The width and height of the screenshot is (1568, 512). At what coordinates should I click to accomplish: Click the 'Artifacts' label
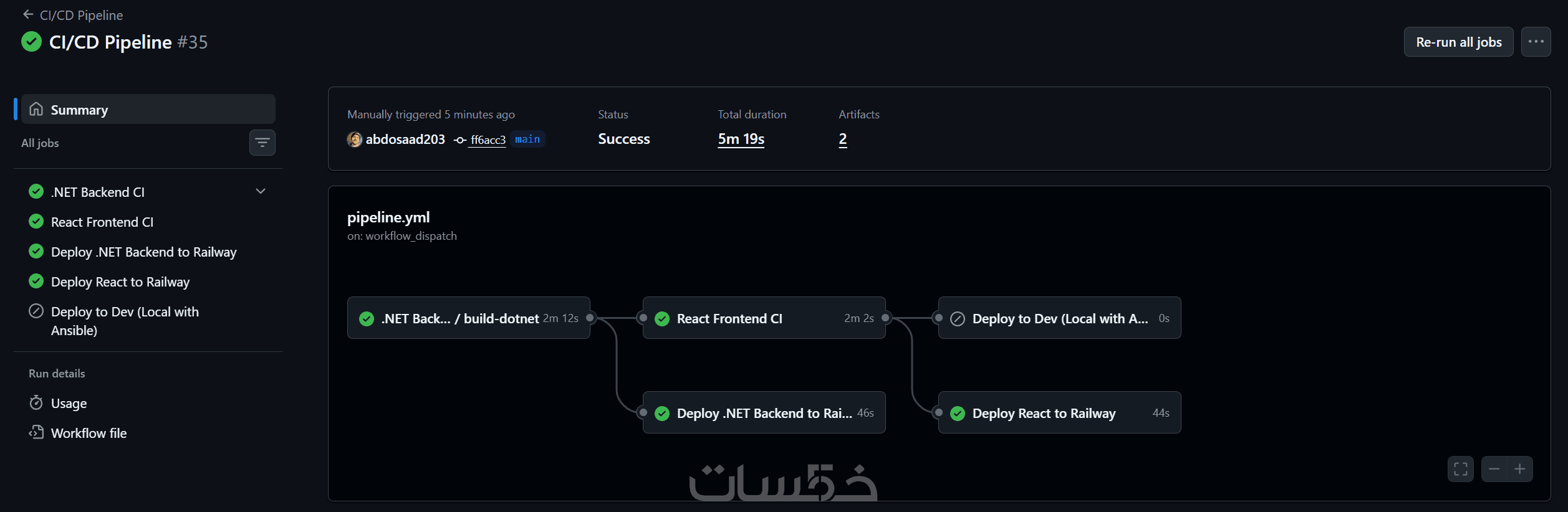(x=859, y=115)
